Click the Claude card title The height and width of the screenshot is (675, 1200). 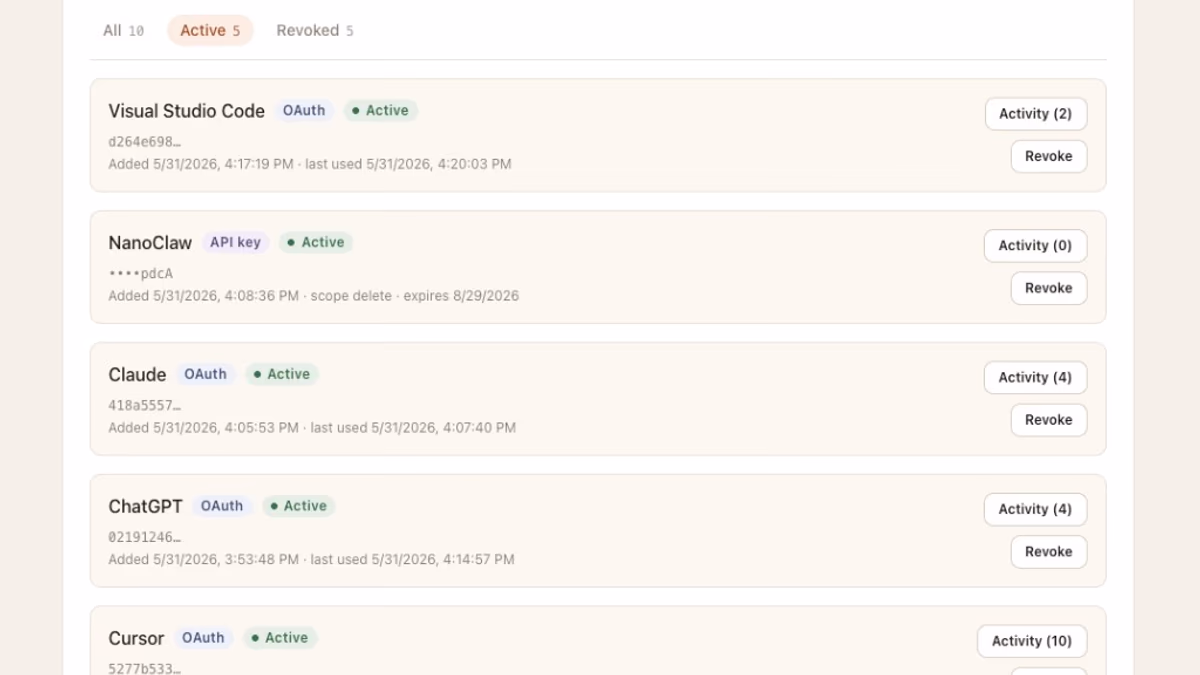pos(137,375)
